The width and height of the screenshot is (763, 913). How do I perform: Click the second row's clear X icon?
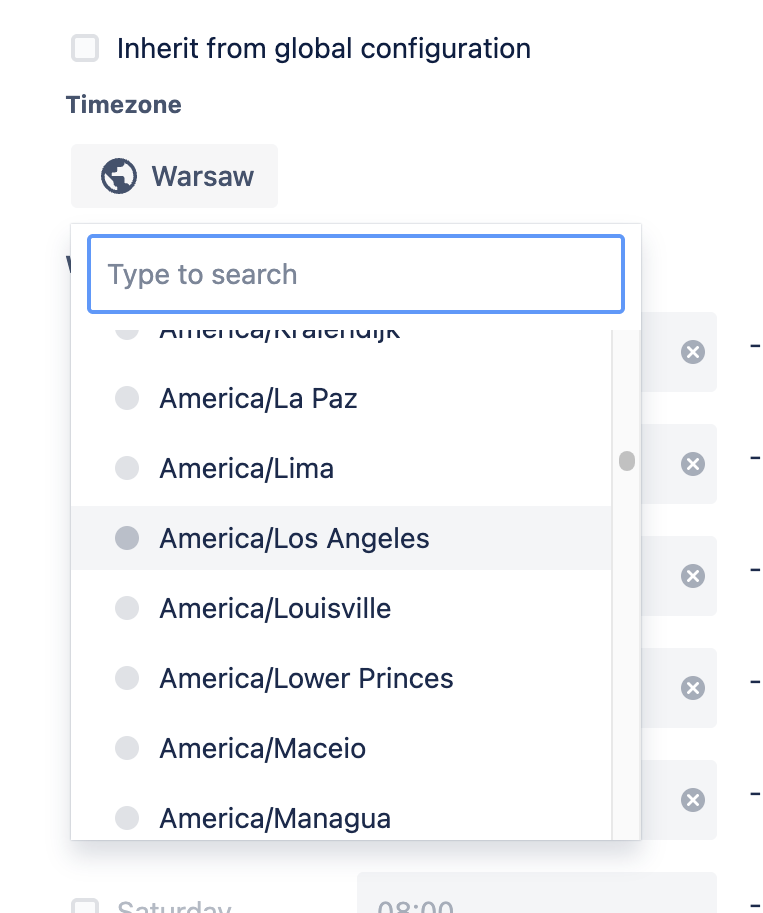693,464
